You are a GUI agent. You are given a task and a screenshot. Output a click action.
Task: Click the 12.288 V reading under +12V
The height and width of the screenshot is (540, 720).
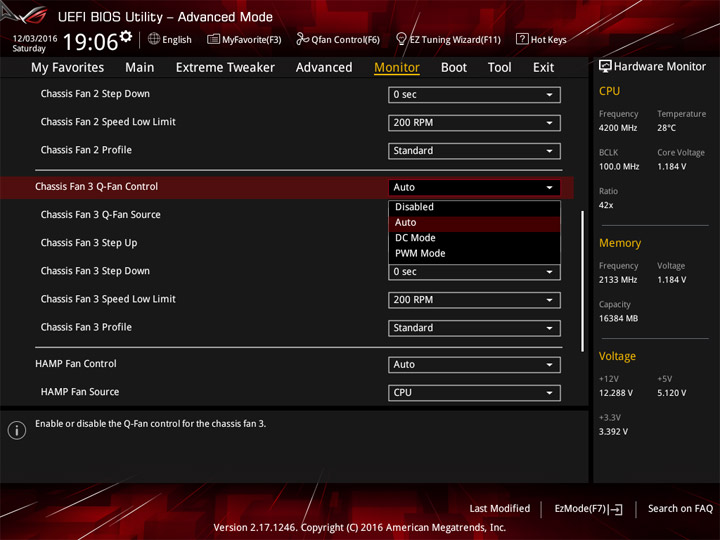click(x=615, y=393)
